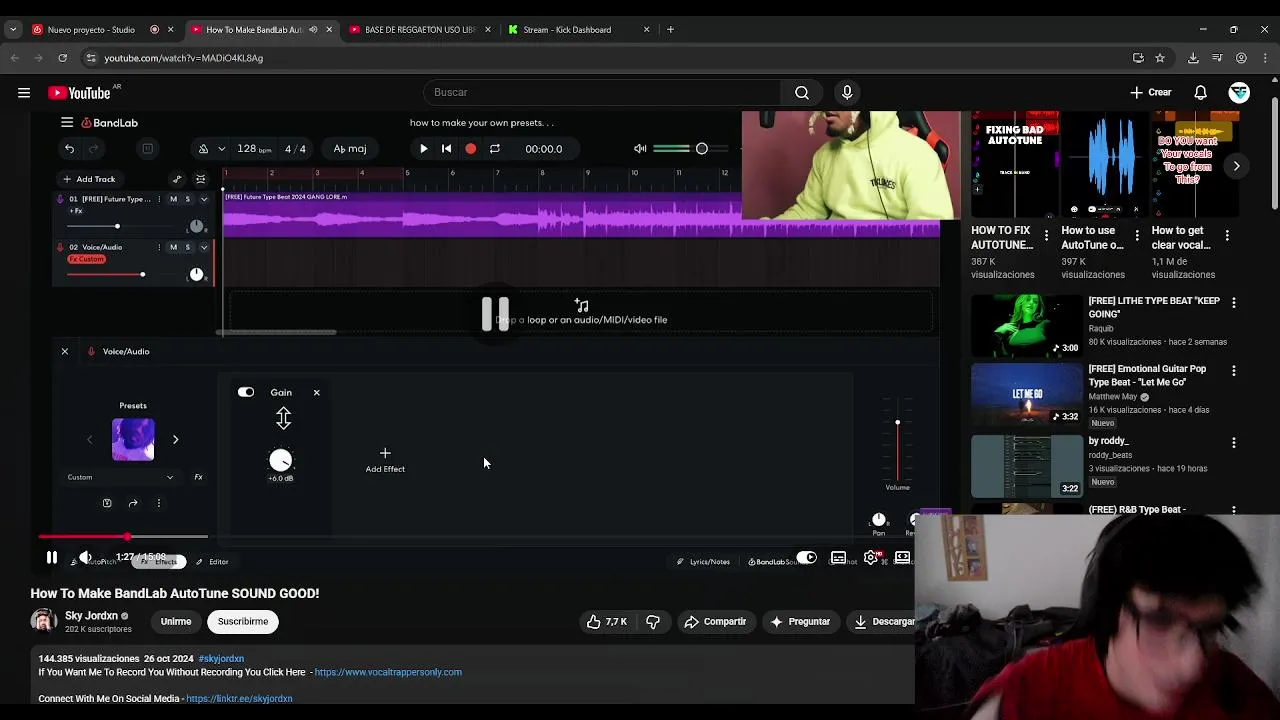This screenshot has width=1280, height=720.
Task: Click the pan knob on track 02
Action: coord(196,274)
